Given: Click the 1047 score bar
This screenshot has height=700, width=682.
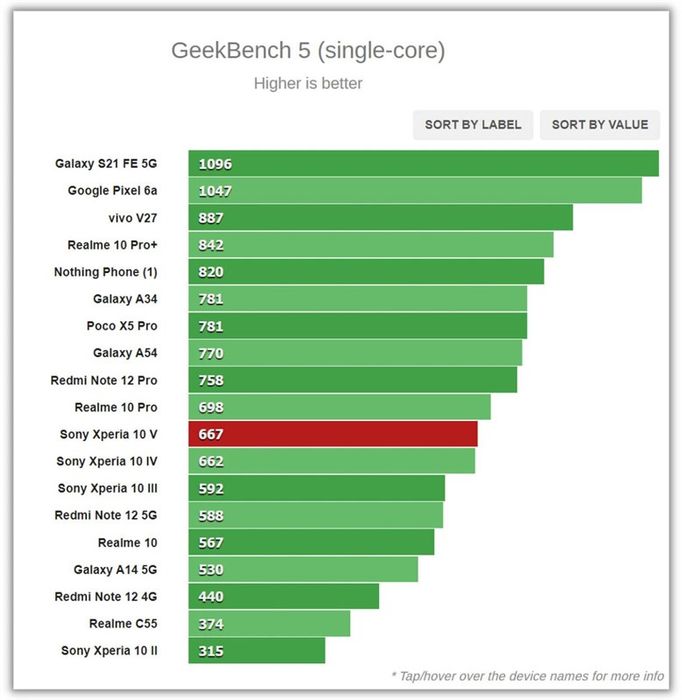Looking at the screenshot, I should pyautogui.click(x=415, y=191).
